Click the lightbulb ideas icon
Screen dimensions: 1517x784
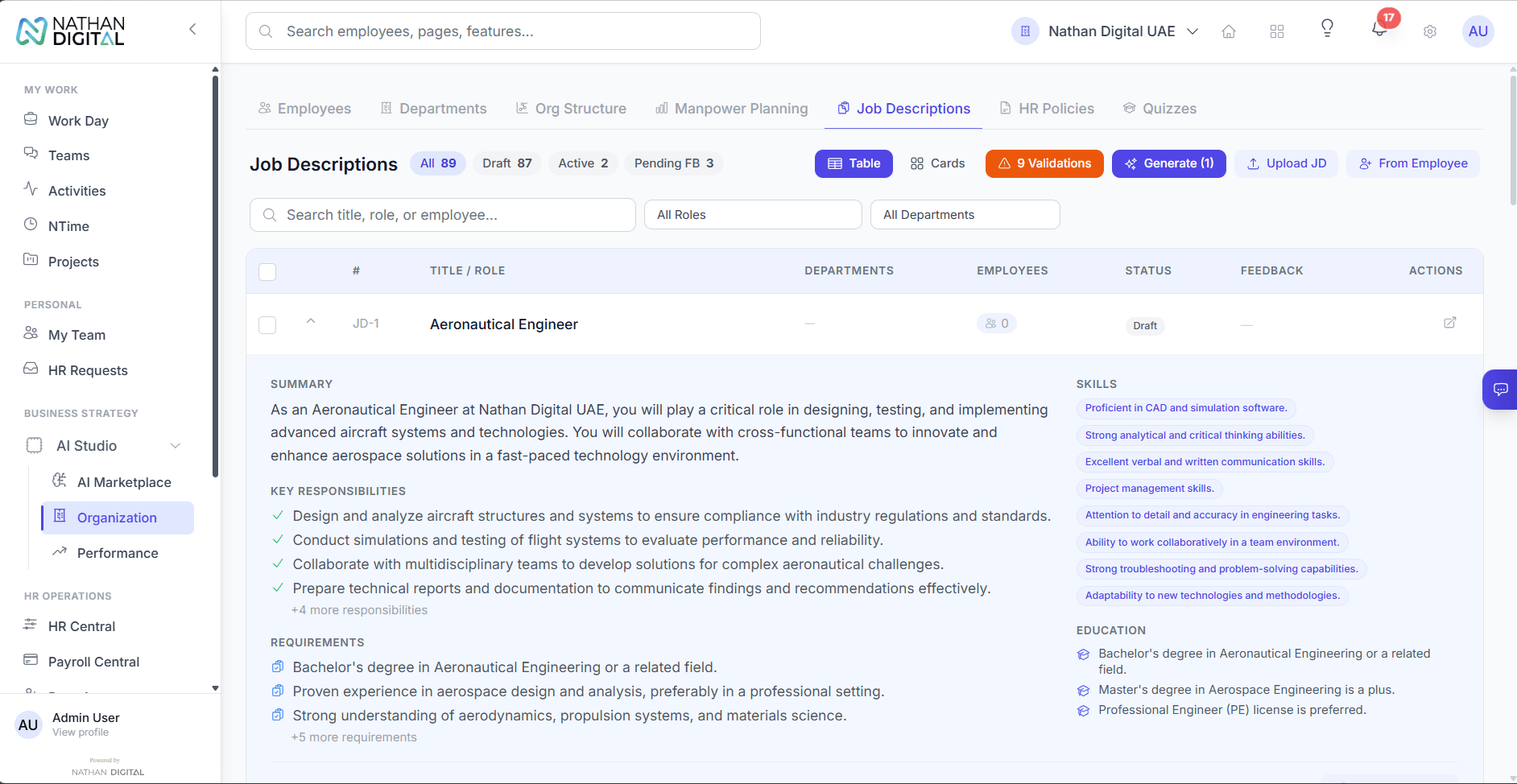click(1327, 29)
